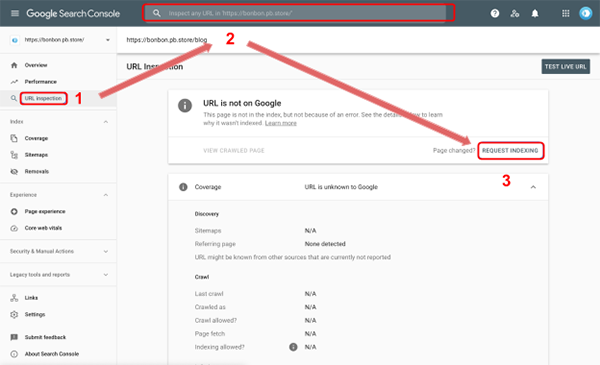Click the info icon next to Coverage
Viewport: 600px width, 365px height.
[183, 187]
